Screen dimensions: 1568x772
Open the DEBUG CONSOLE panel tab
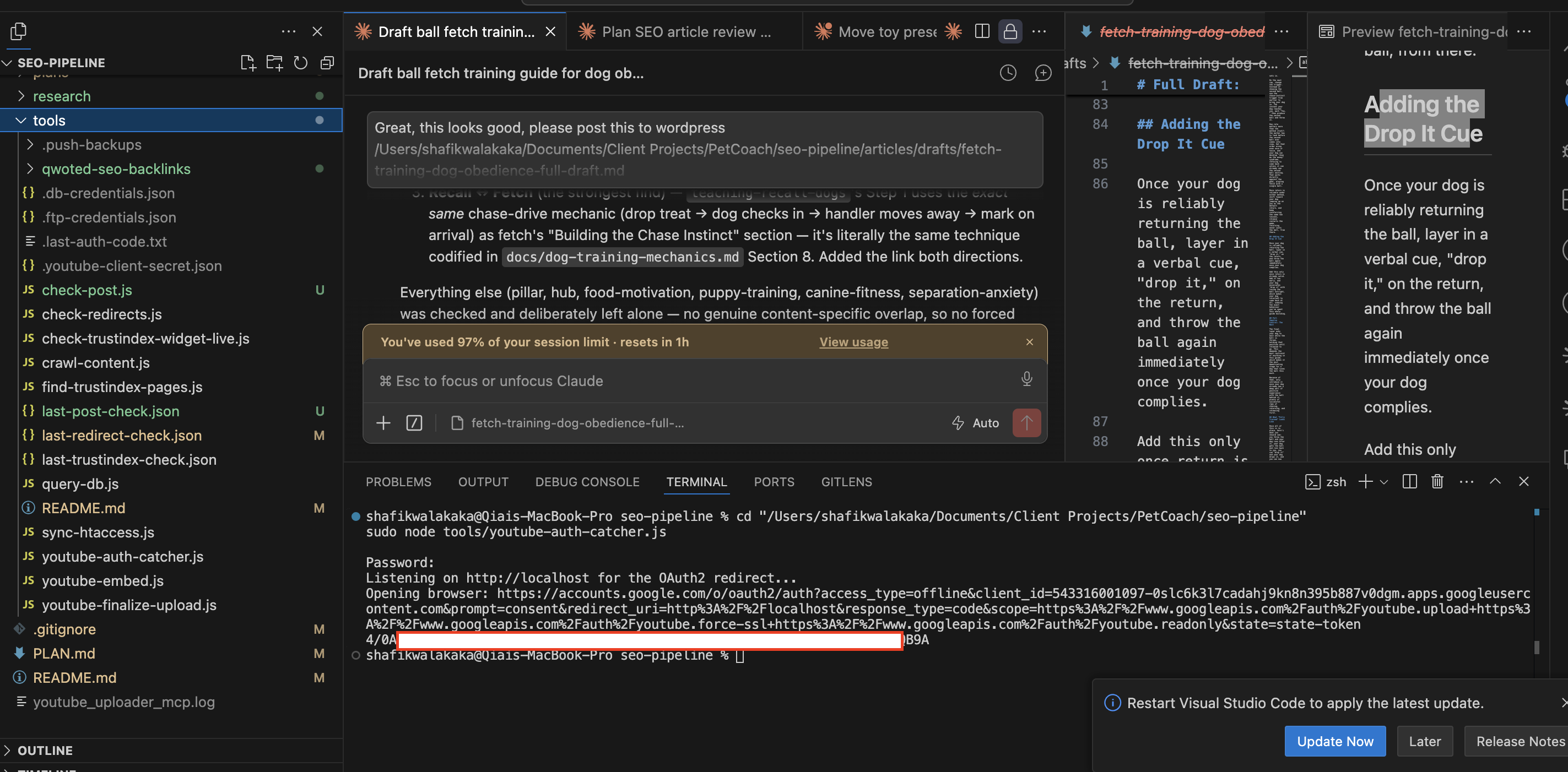(587, 481)
